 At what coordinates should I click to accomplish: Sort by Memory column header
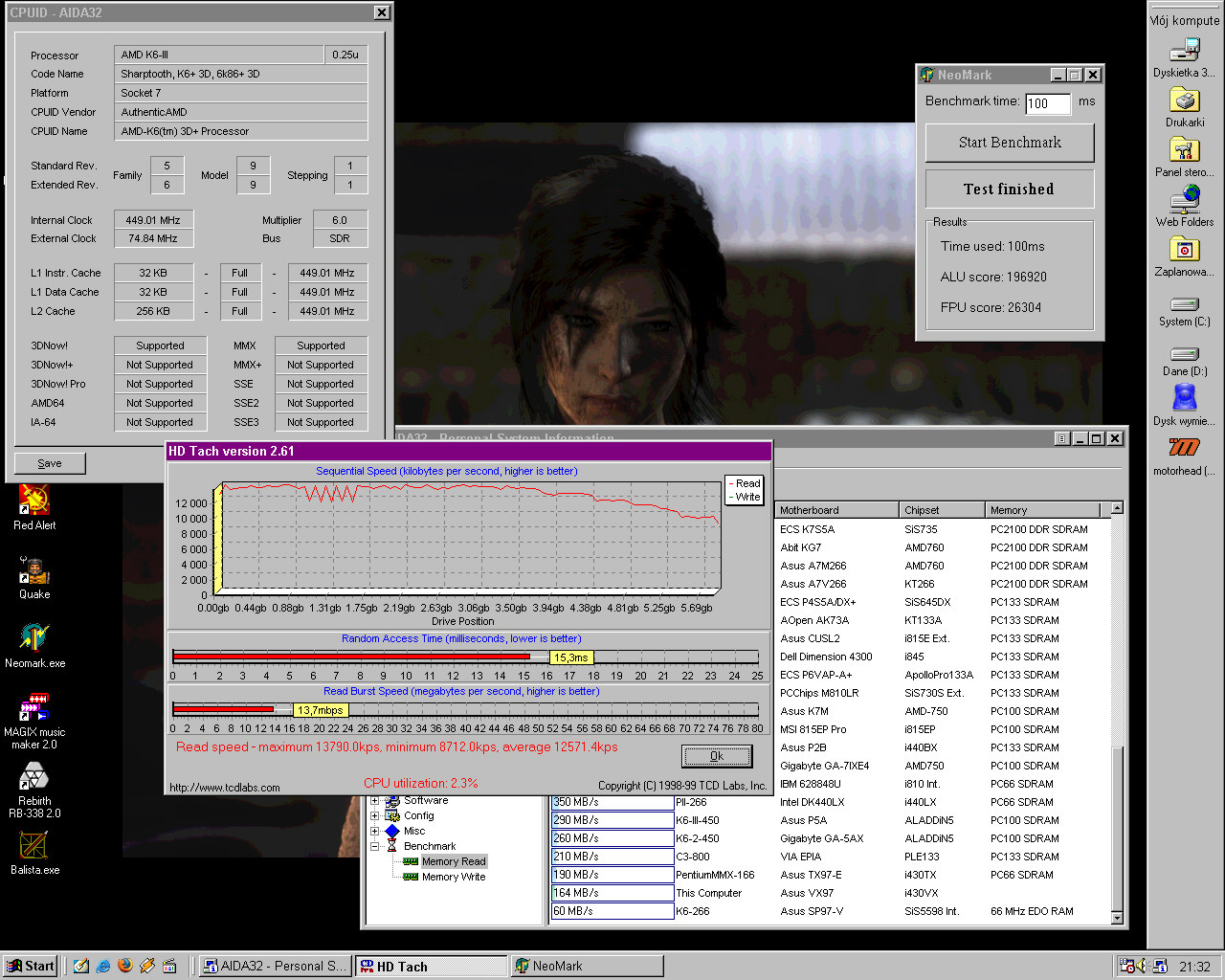click(1043, 510)
